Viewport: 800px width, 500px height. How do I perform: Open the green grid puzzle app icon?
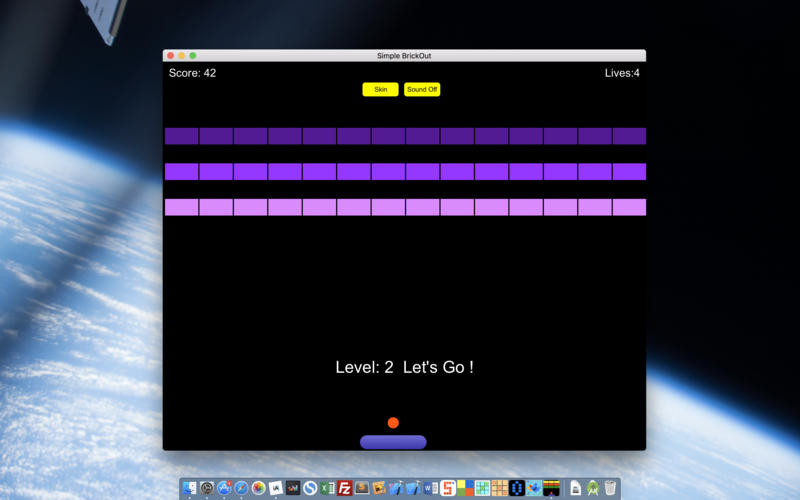tap(482, 488)
